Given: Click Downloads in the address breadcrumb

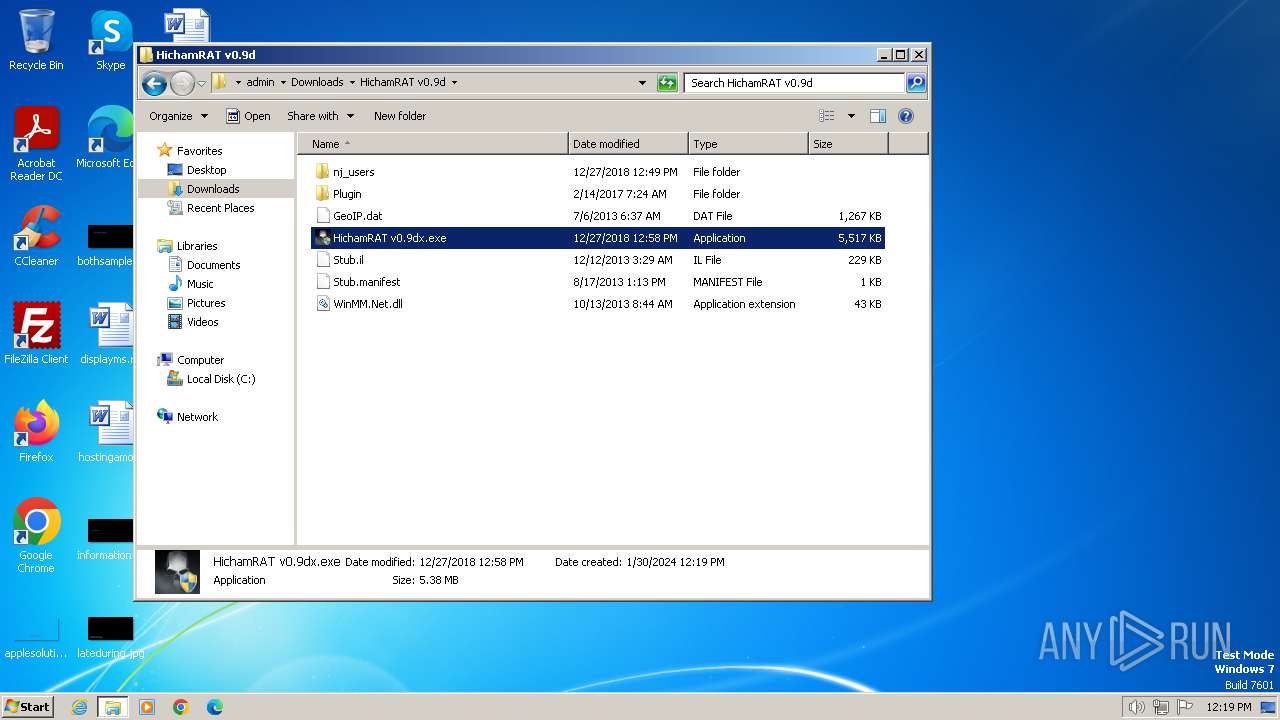Looking at the screenshot, I should pos(317,83).
